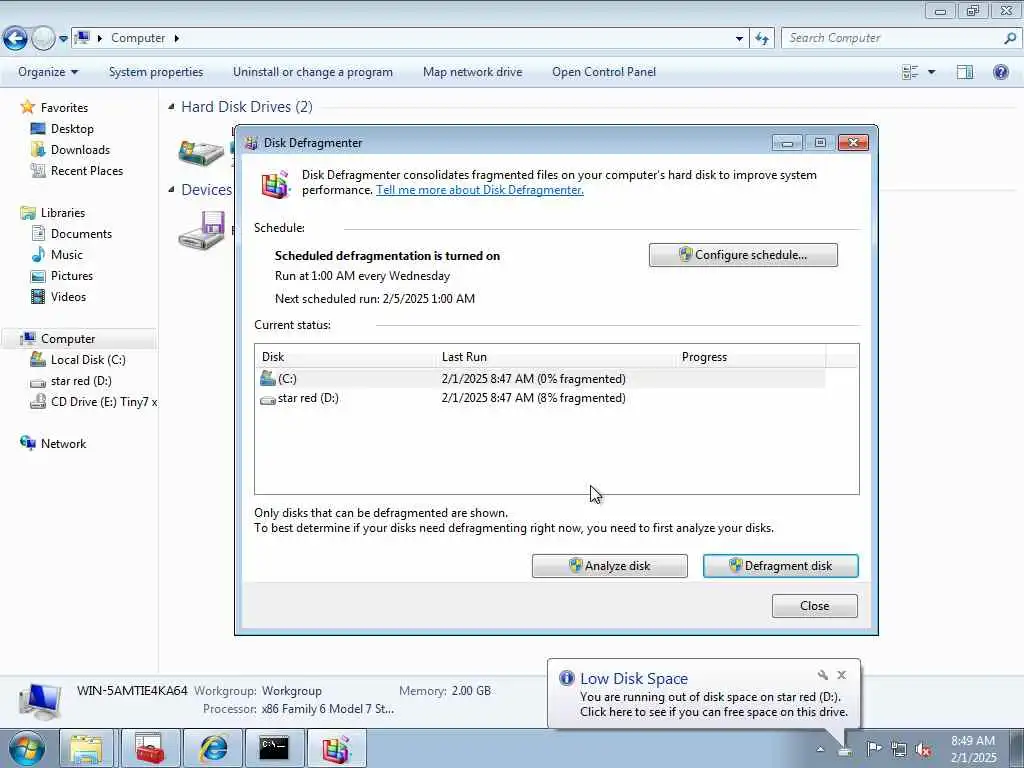
Task: Collapse the Hard Disk Drives group
Action: tap(171, 106)
